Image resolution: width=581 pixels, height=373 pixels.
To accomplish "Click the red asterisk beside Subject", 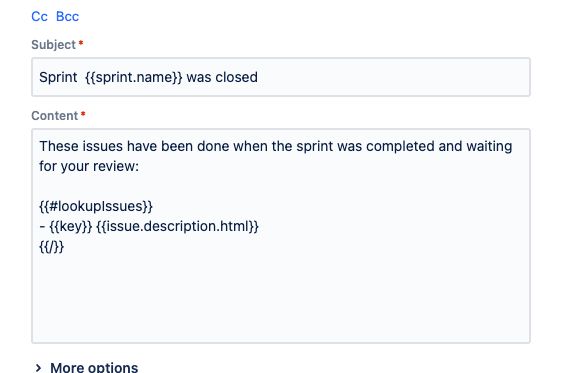I will point(81,43).
